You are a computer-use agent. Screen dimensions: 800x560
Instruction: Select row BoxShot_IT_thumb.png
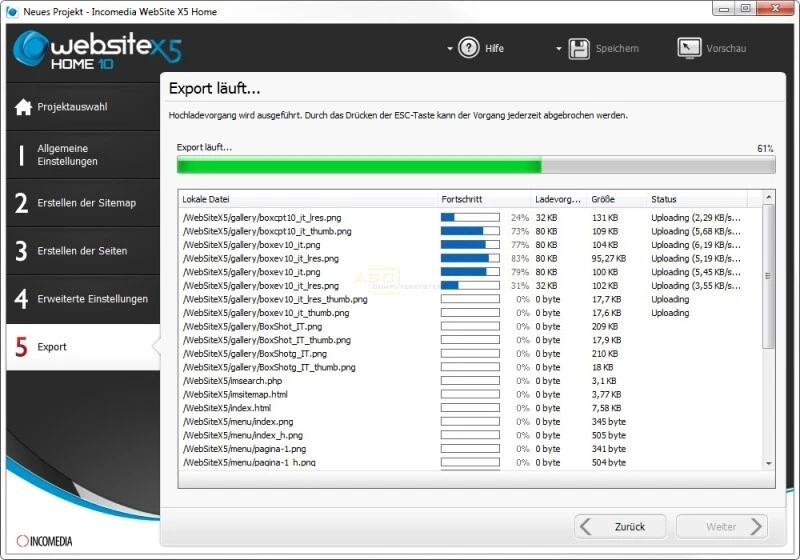pyautogui.click(x=470, y=340)
